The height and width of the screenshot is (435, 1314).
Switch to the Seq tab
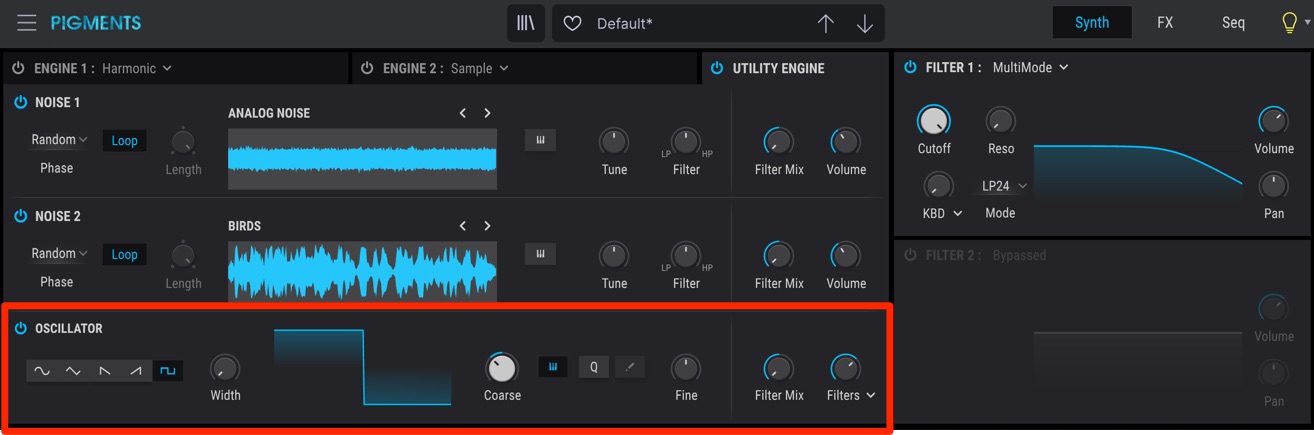[1233, 22]
